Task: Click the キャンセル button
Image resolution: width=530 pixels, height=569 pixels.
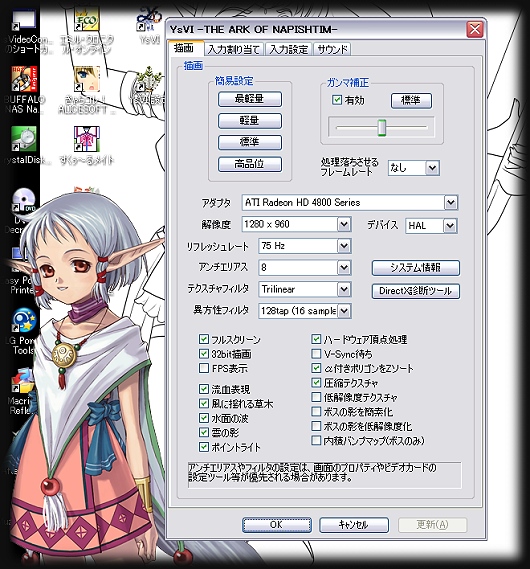Action: tap(354, 525)
